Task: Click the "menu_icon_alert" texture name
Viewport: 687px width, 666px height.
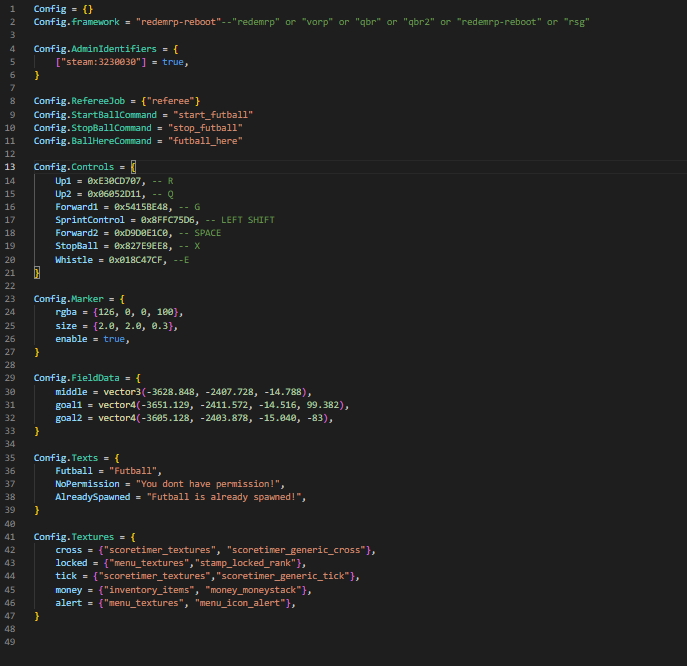Action: point(243,603)
